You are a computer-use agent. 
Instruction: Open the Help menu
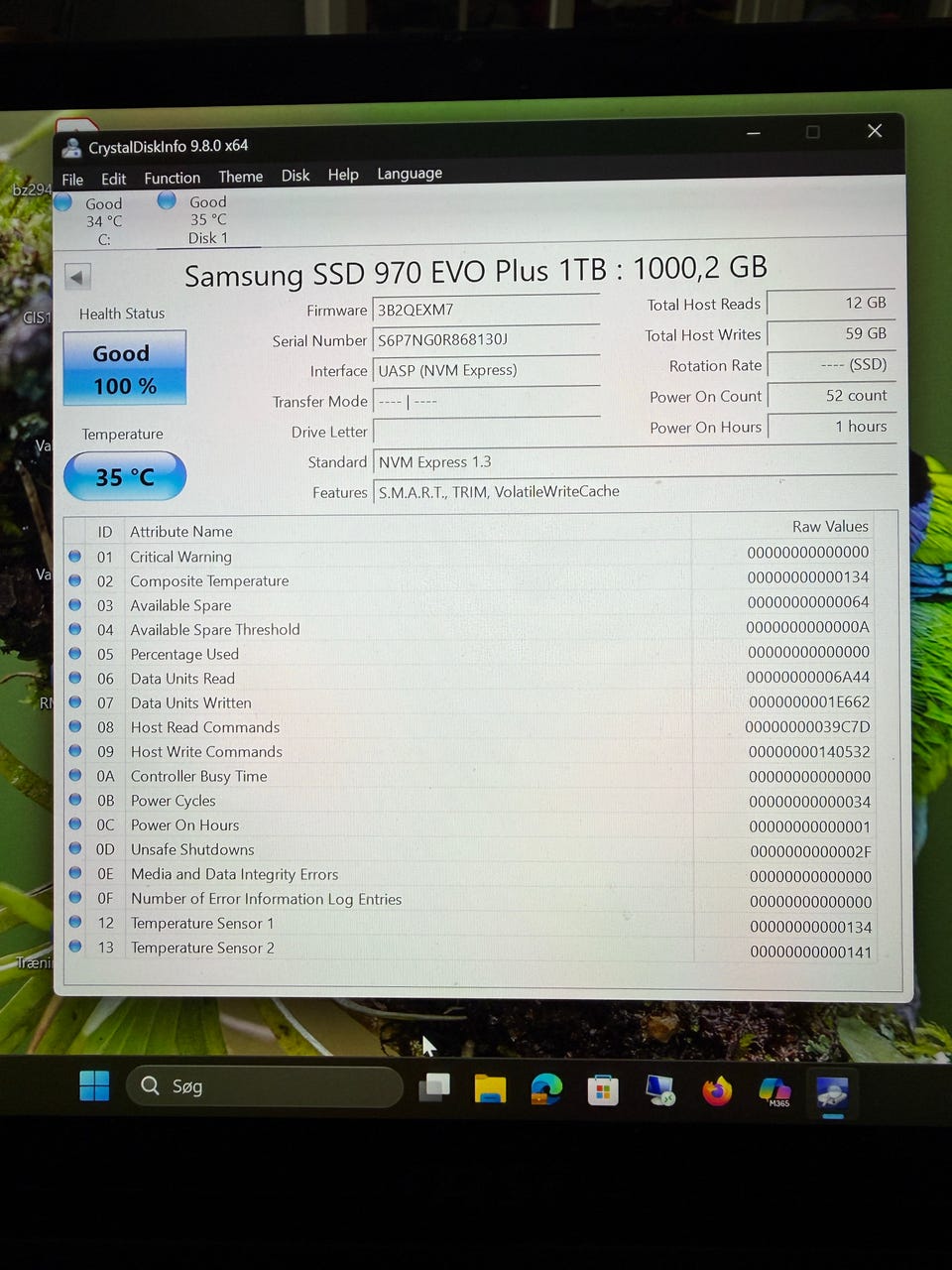point(343,175)
